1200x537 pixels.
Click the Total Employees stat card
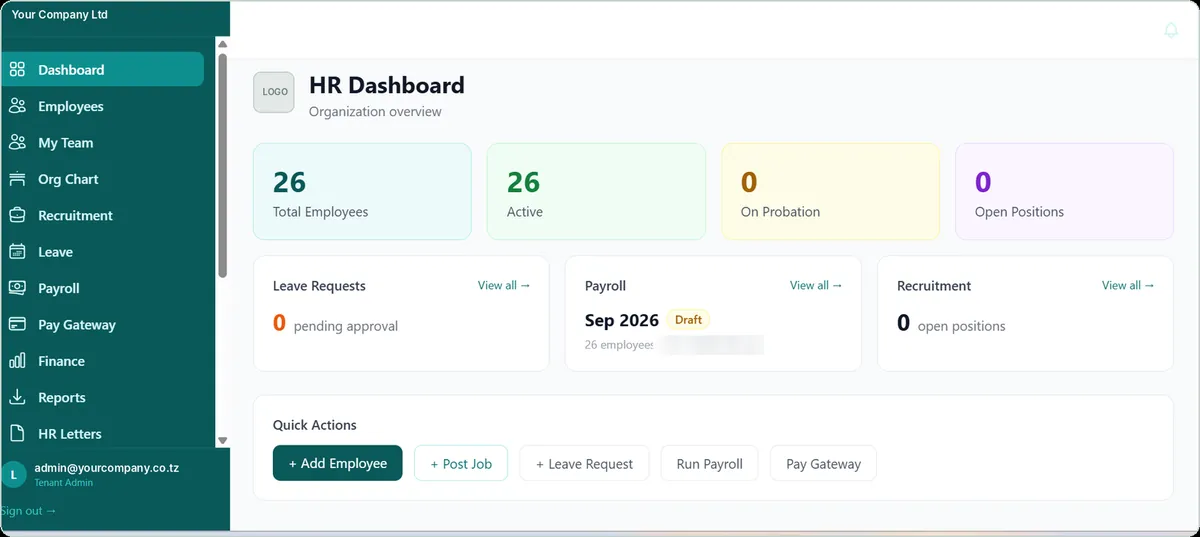pos(362,191)
